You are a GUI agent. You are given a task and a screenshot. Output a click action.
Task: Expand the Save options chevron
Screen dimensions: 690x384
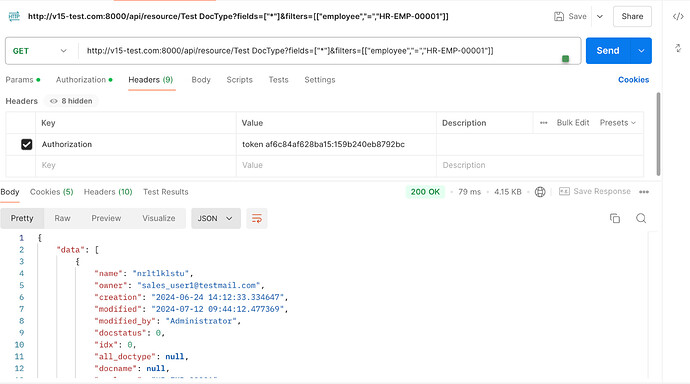(600, 16)
